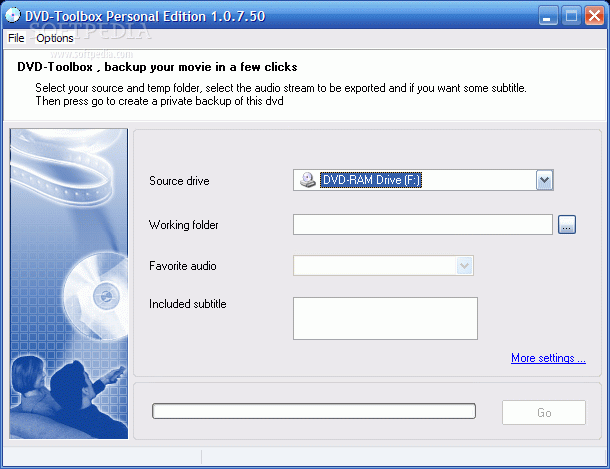
Task: Click the film and disc sidebar image
Action: (x=68, y=284)
